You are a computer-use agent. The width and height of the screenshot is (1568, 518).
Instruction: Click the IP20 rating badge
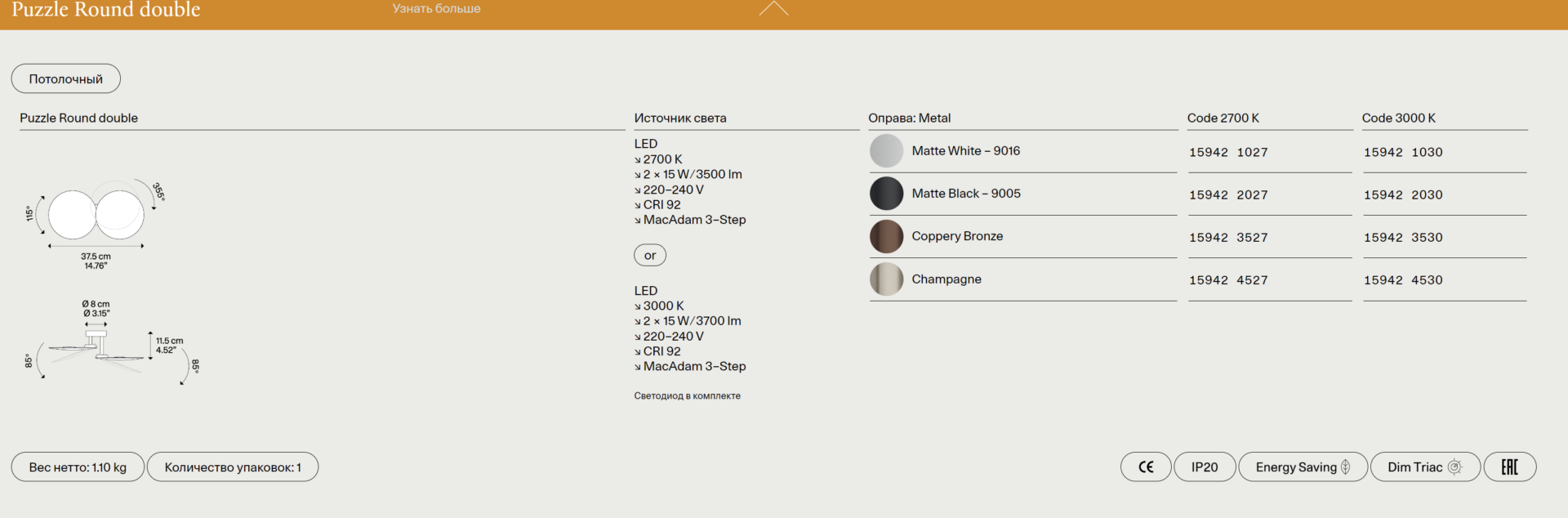coord(1205,467)
